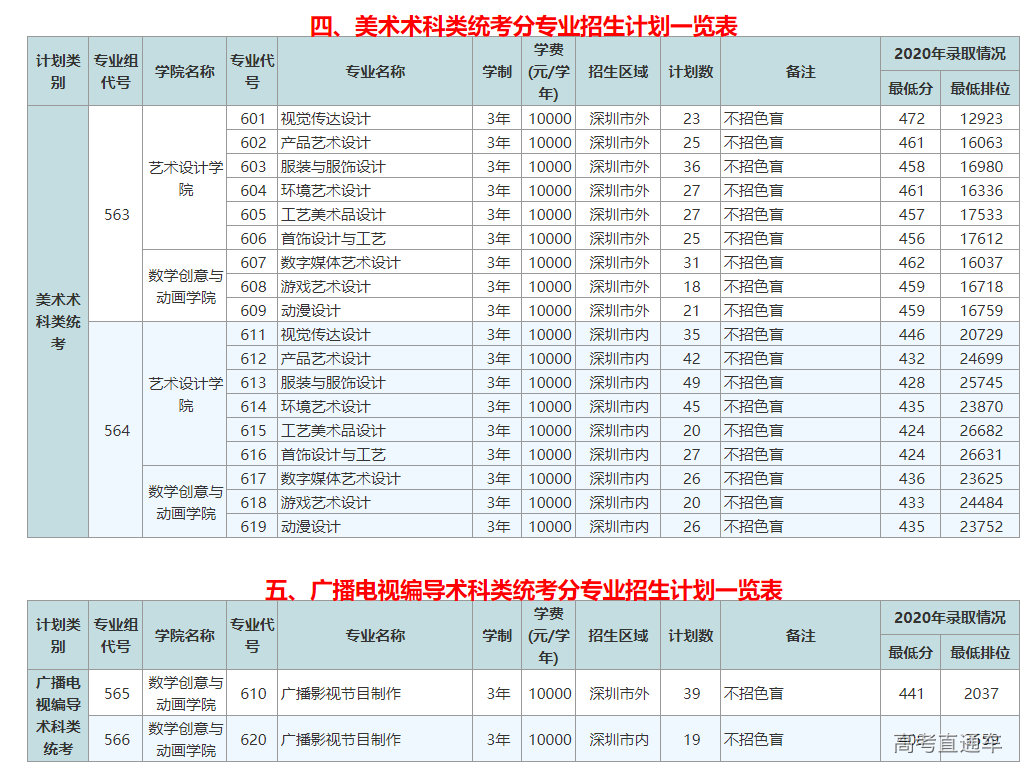Click the plan count 39 cell
The width and height of the screenshot is (1031, 783).
click(691, 693)
